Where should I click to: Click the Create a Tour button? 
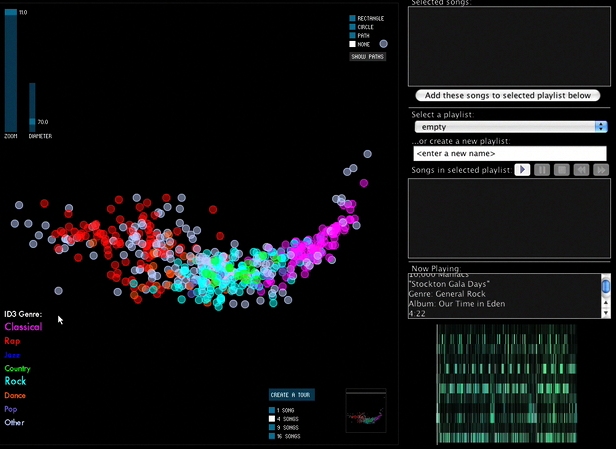[292, 395]
